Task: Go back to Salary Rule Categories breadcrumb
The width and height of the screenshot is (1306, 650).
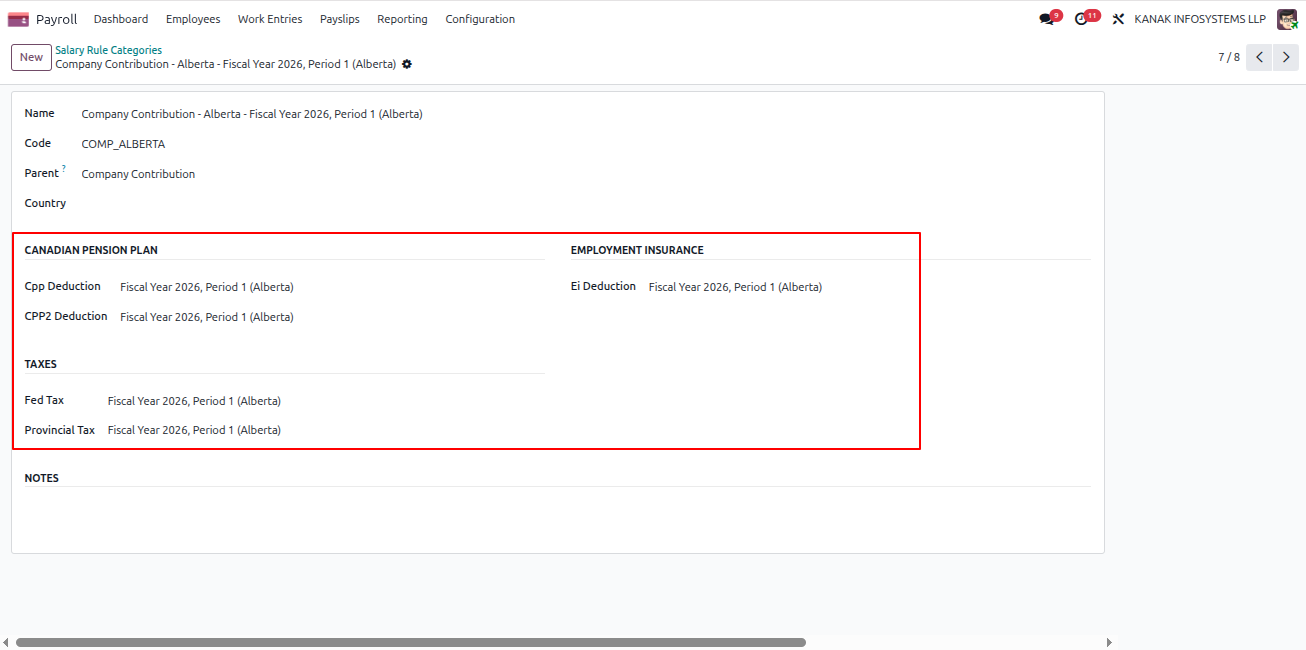Action: (x=108, y=50)
